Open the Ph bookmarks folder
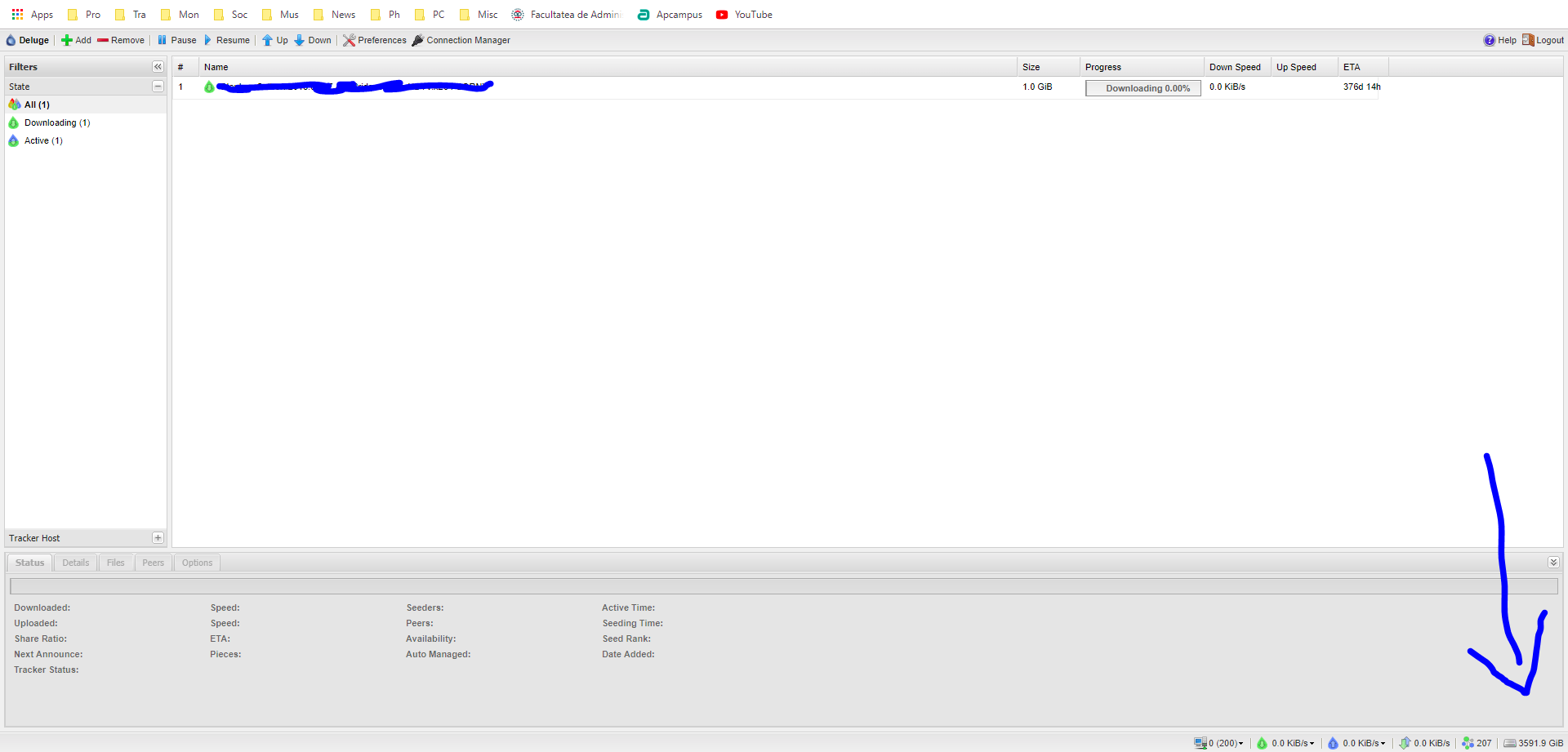Image resolution: width=1568 pixels, height=752 pixels. tap(385, 15)
